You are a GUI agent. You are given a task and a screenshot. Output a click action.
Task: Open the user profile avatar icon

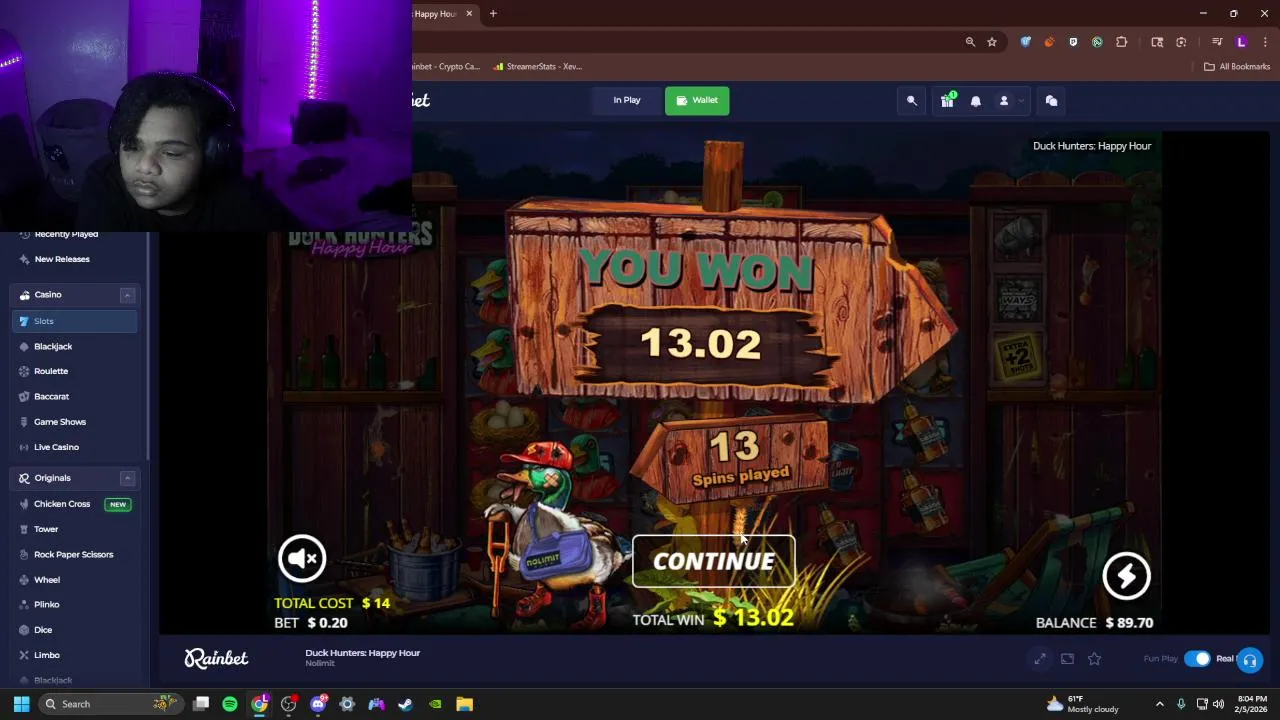(x=1004, y=101)
